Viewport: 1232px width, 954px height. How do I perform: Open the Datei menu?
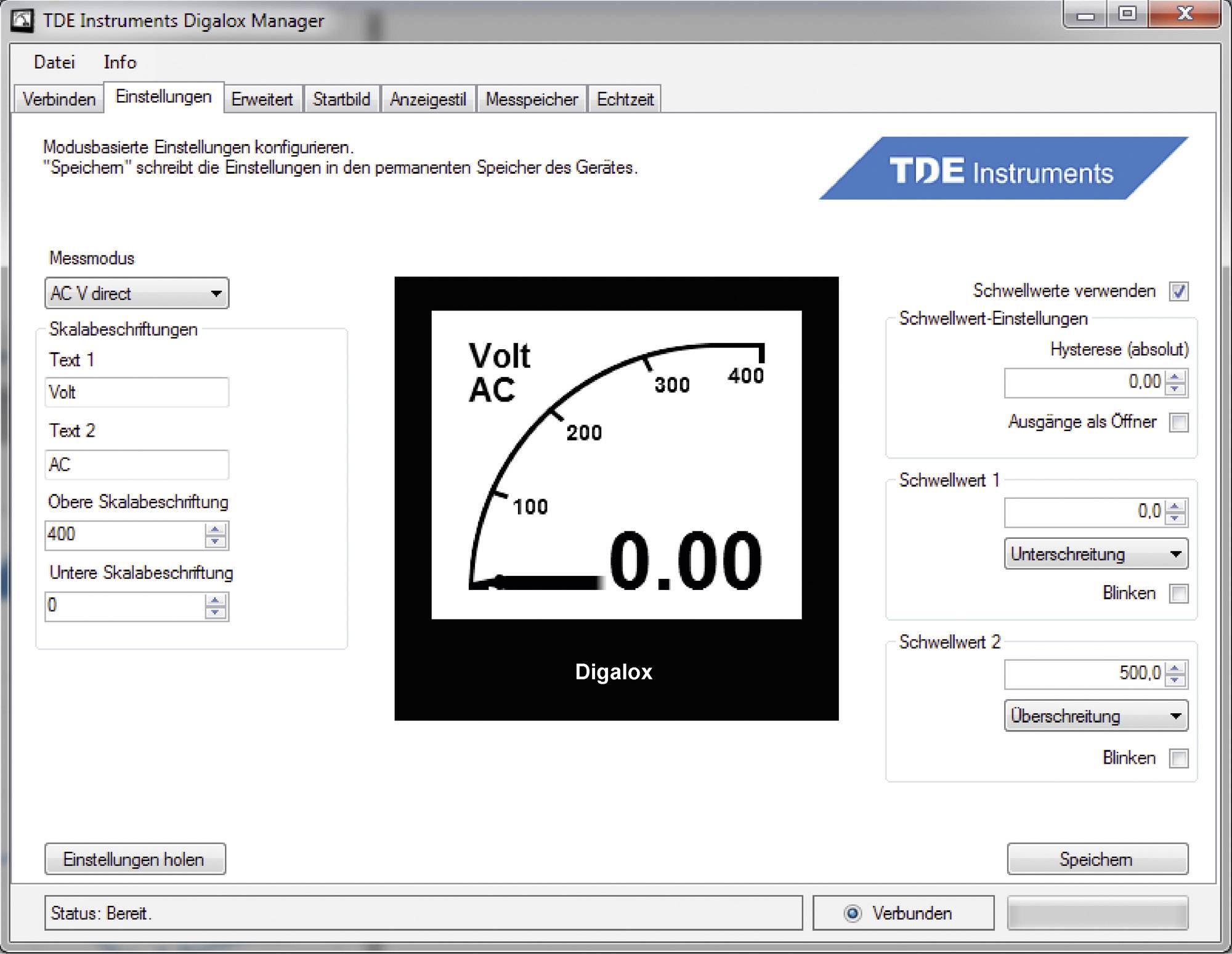(x=54, y=62)
